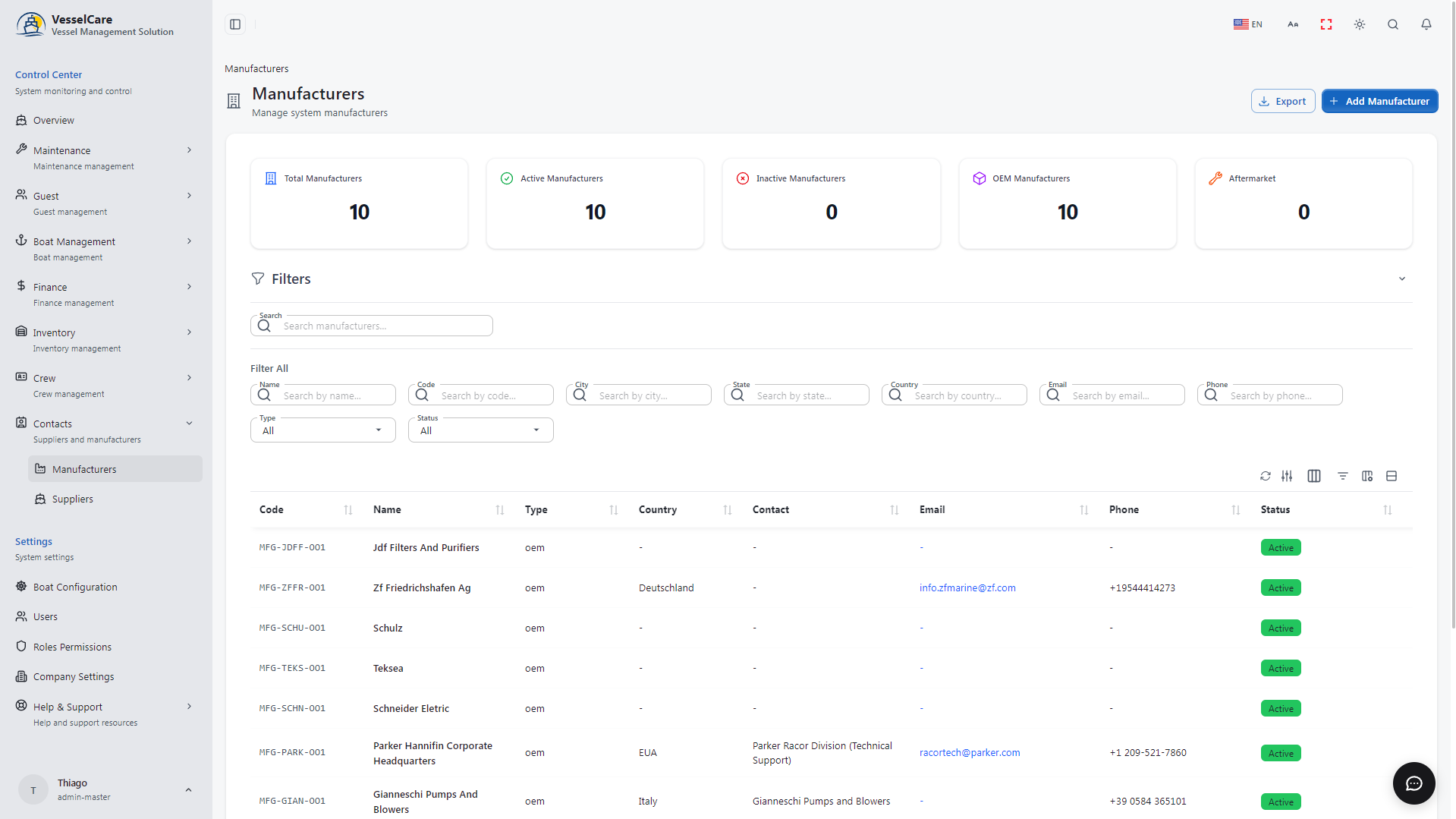Focus the Search by city field
Screen dimensions: 1456x819
(639, 395)
